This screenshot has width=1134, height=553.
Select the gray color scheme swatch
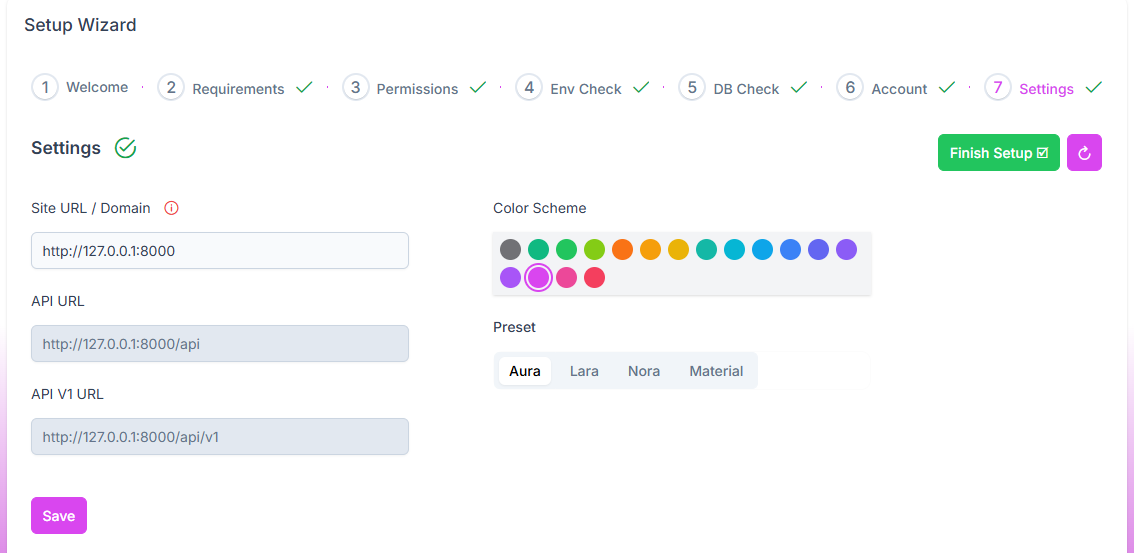pyautogui.click(x=511, y=250)
